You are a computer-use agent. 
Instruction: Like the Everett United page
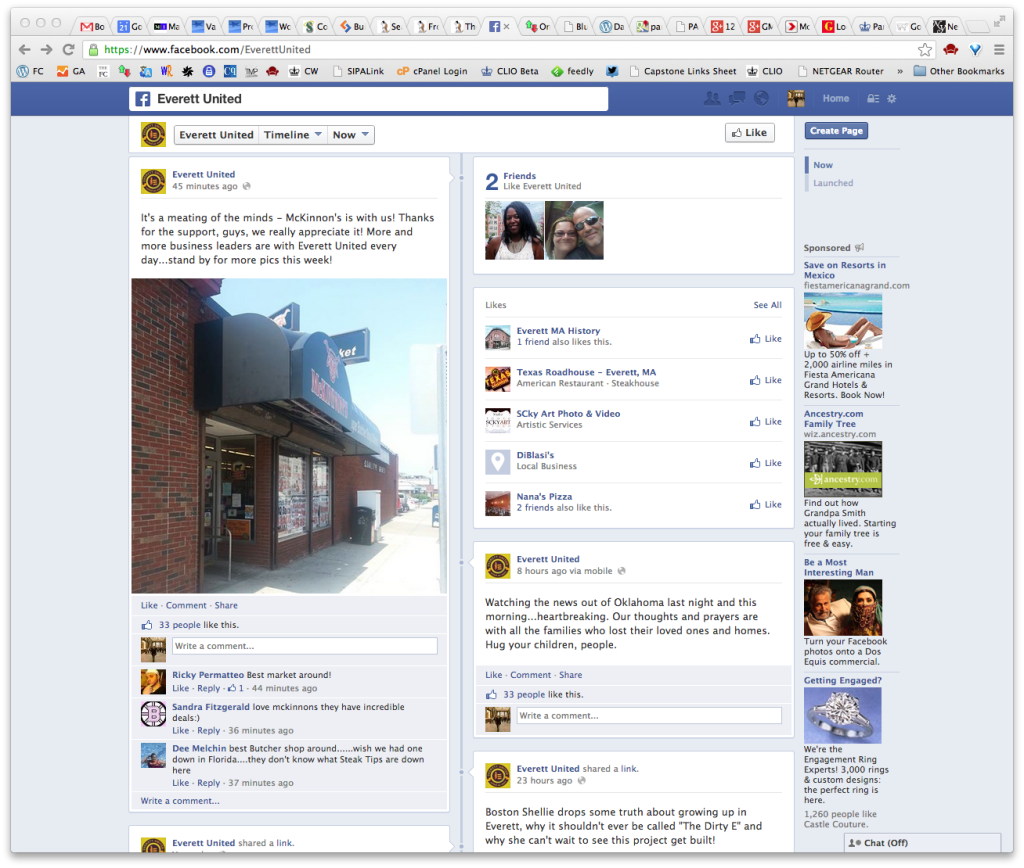pyautogui.click(x=750, y=133)
